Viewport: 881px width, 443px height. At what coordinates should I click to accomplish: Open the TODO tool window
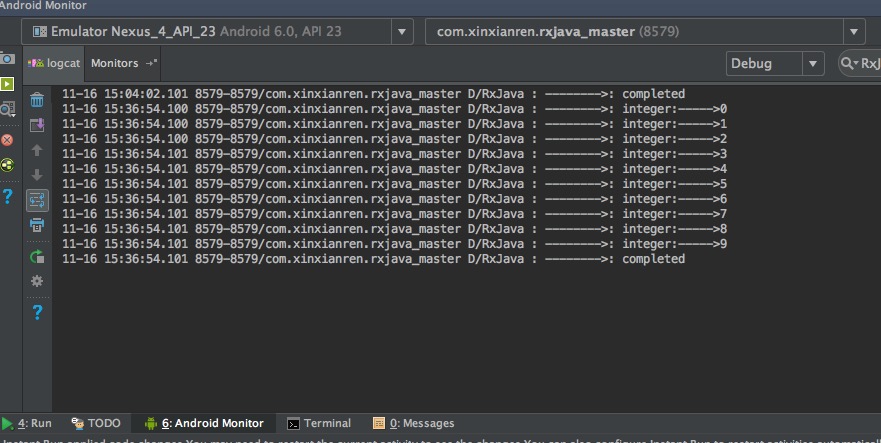click(96, 423)
